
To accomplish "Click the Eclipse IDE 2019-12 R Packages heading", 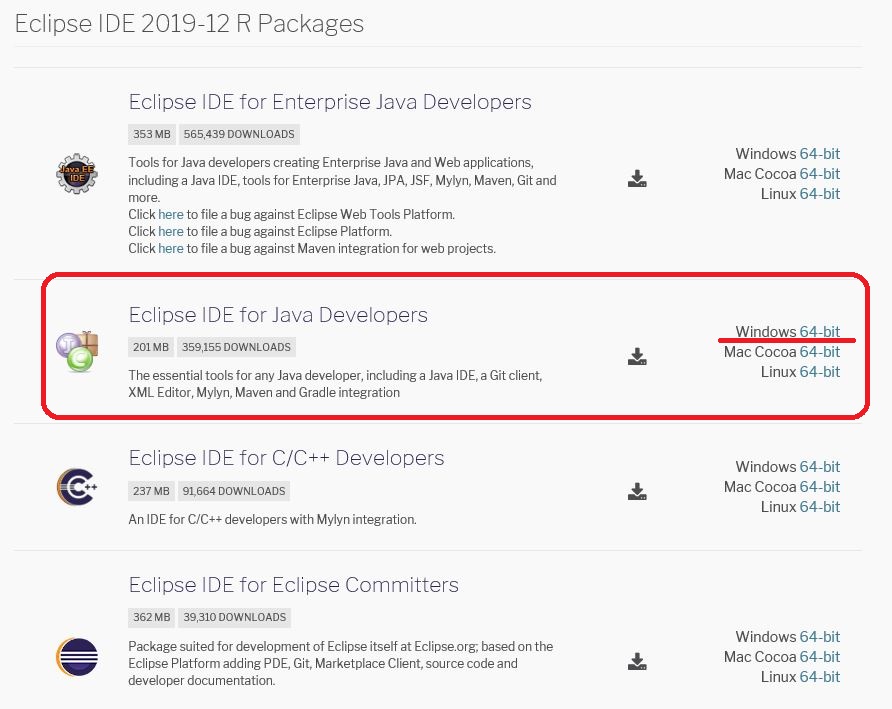I will pyautogui.click(x=189, y=24).
